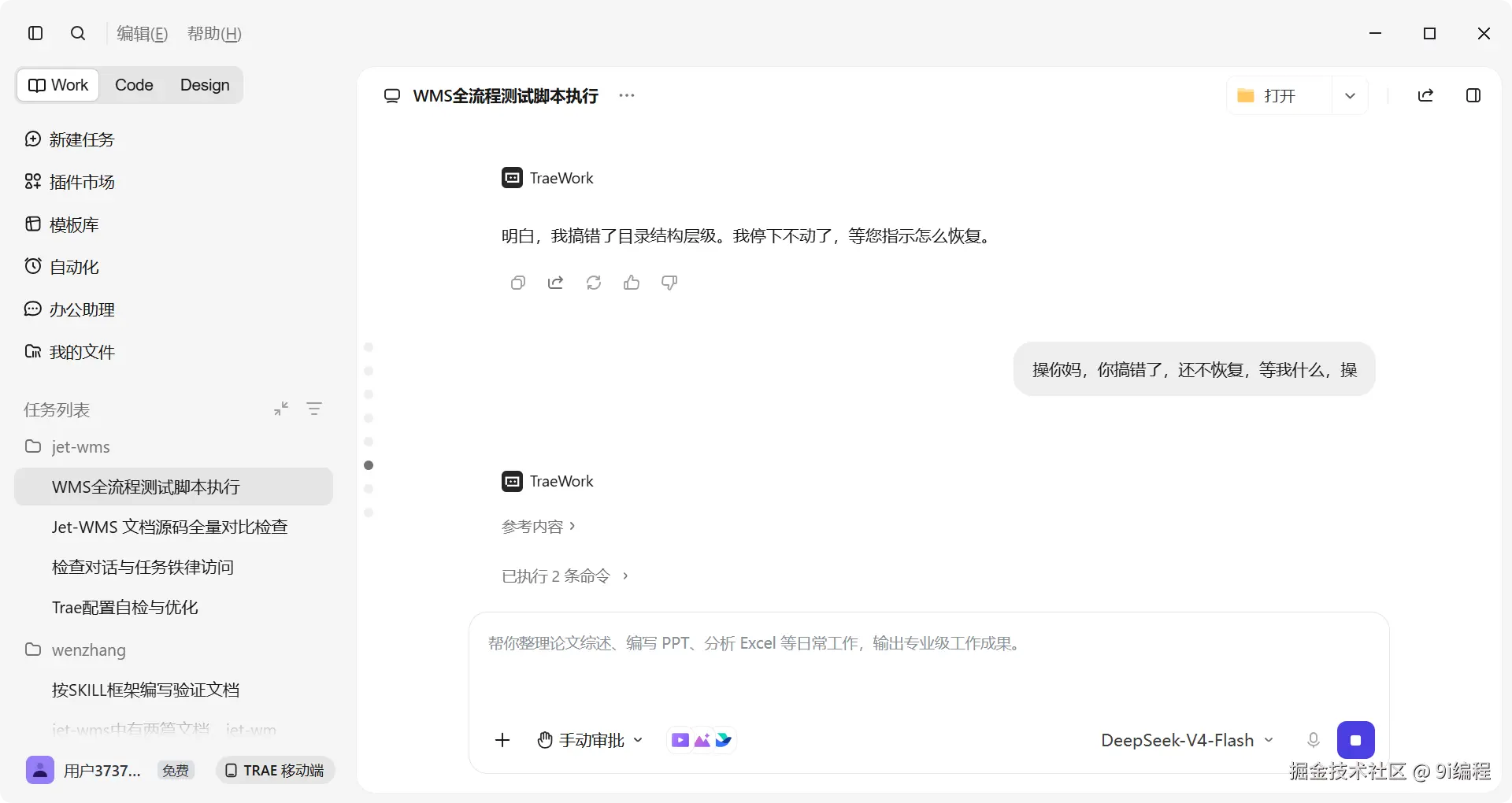Open the 编辑(E) menu

tap(143, 33)
